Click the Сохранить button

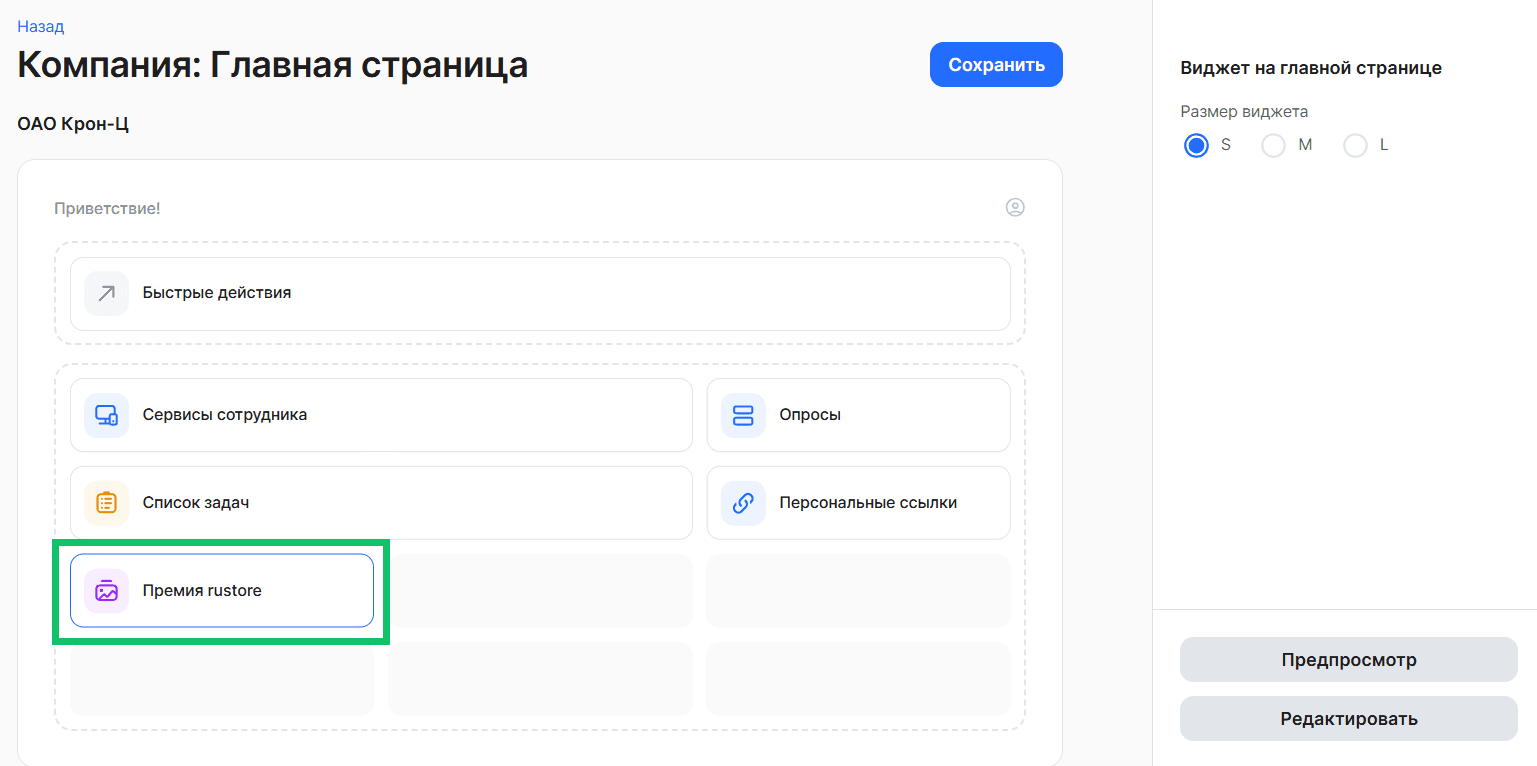tap(996, 63)
